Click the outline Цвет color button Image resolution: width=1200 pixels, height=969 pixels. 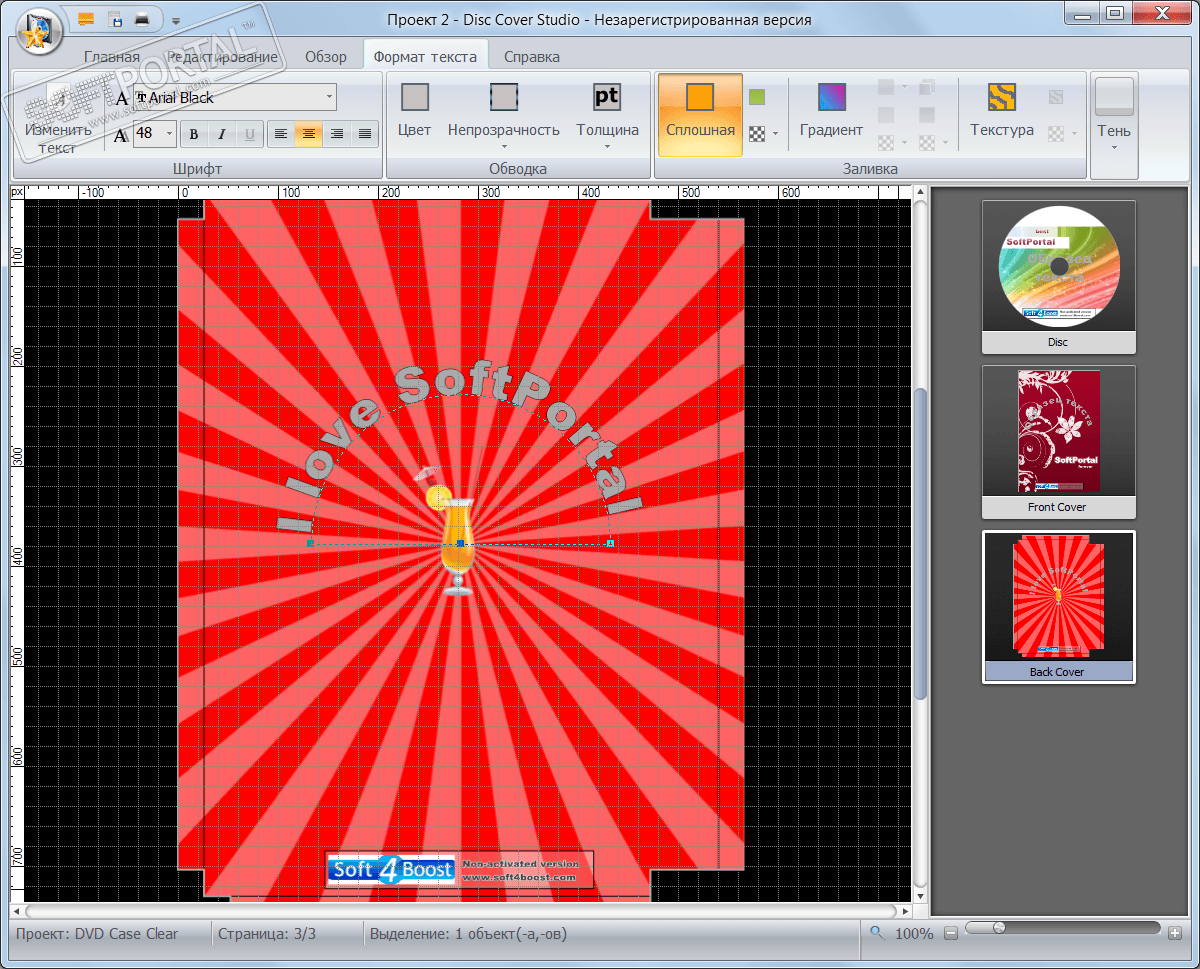[414, 111]
